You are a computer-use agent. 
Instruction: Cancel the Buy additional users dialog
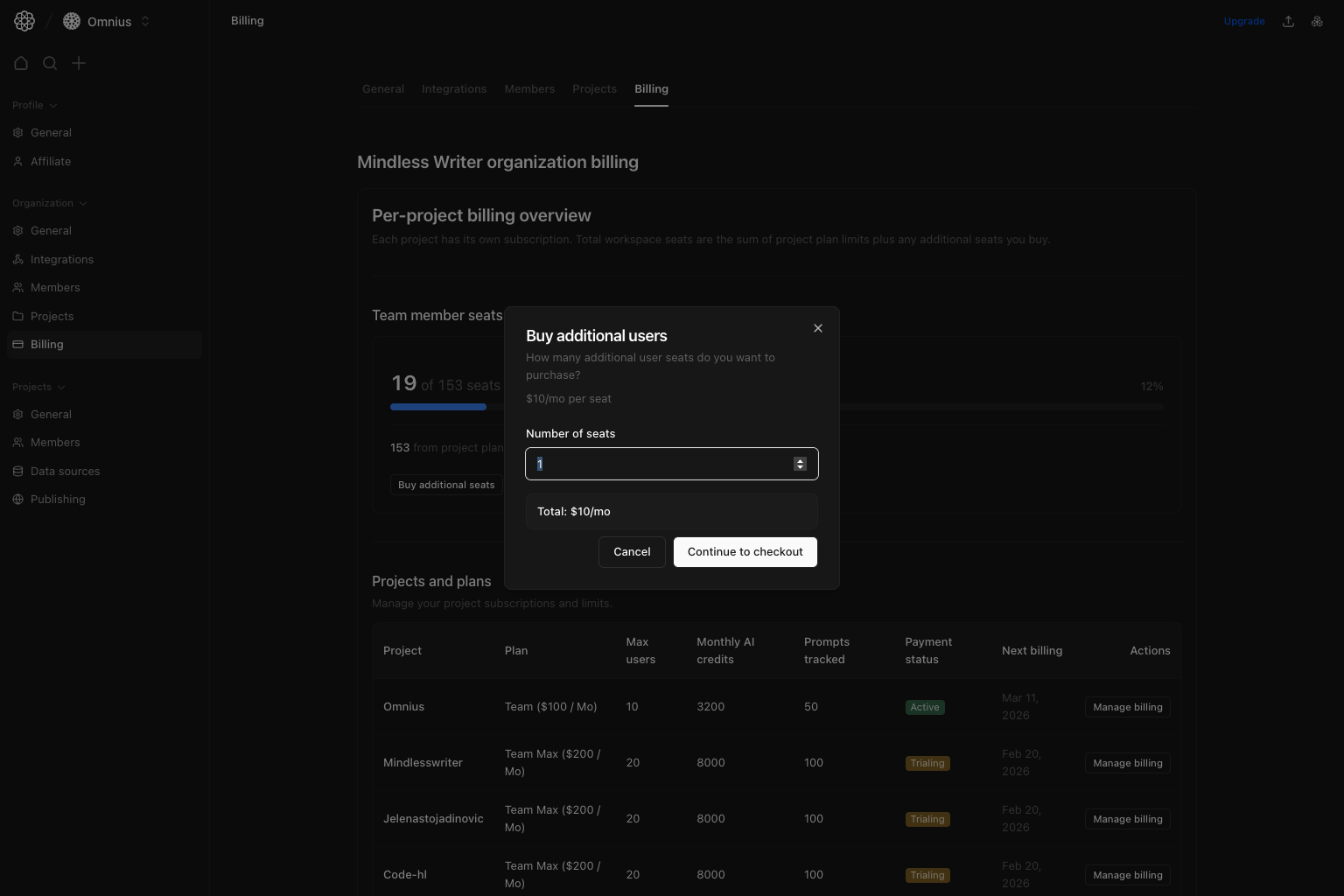point(632,552)
